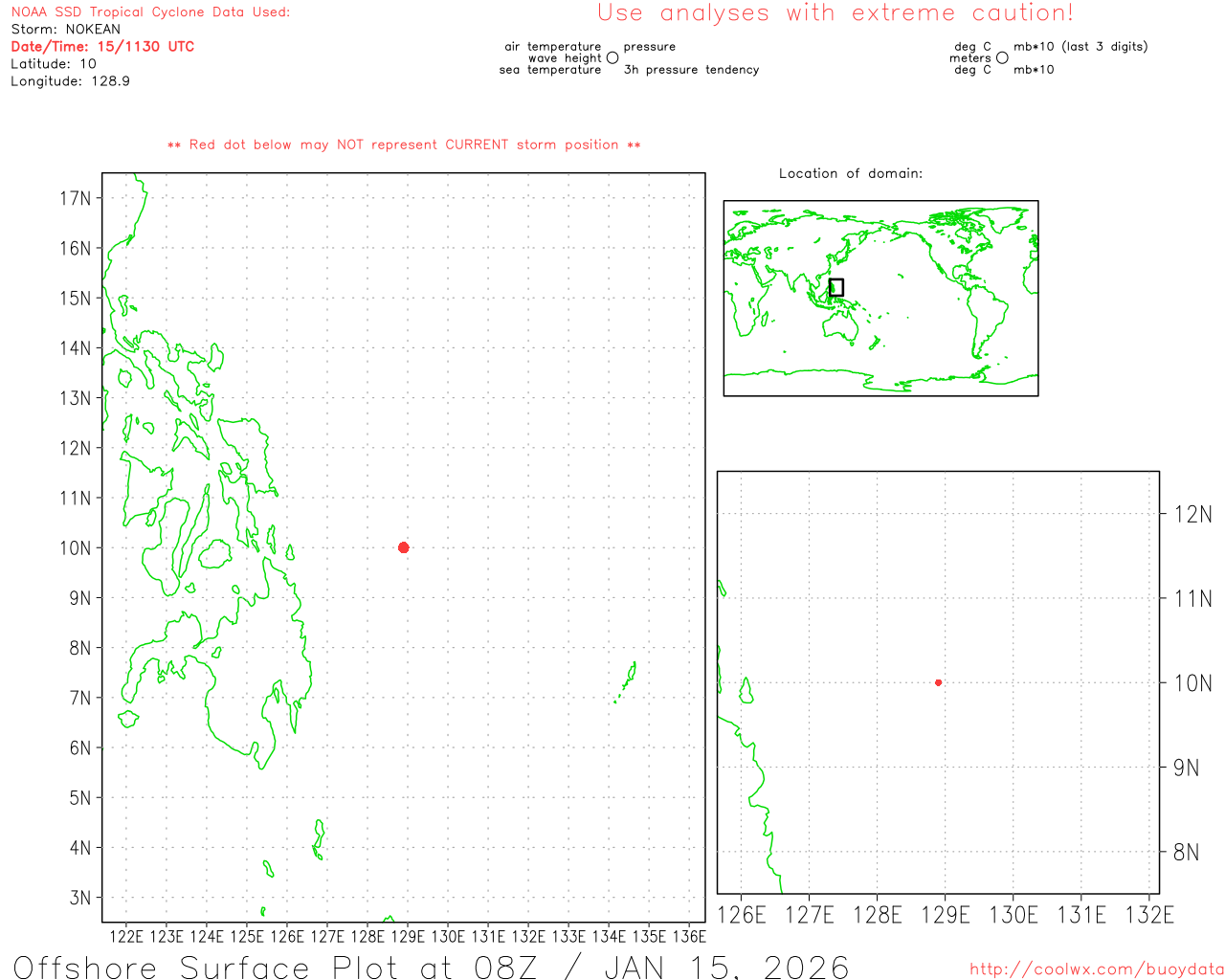1225x980 pixels.
Task: Click the 'NOAA SSD Tropical Cyclone Data Used' header
Action: click(x=150, y=12)
